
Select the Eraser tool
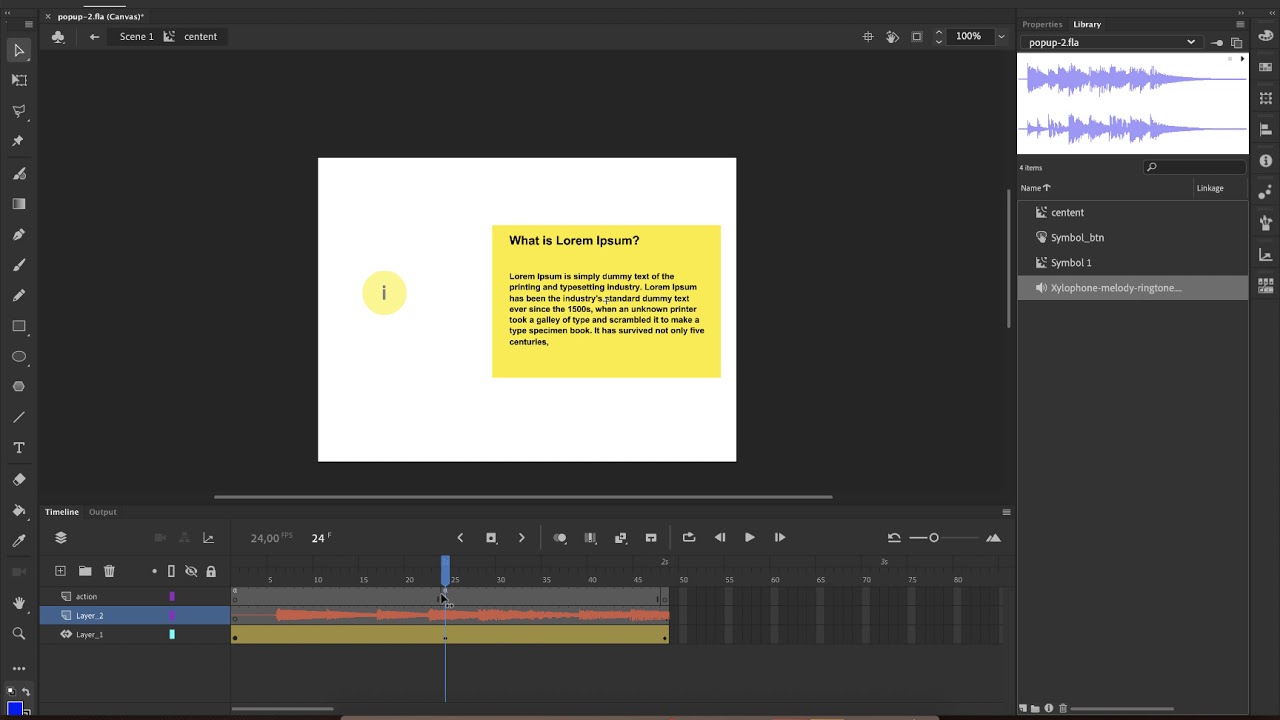(x=19, y=479)
